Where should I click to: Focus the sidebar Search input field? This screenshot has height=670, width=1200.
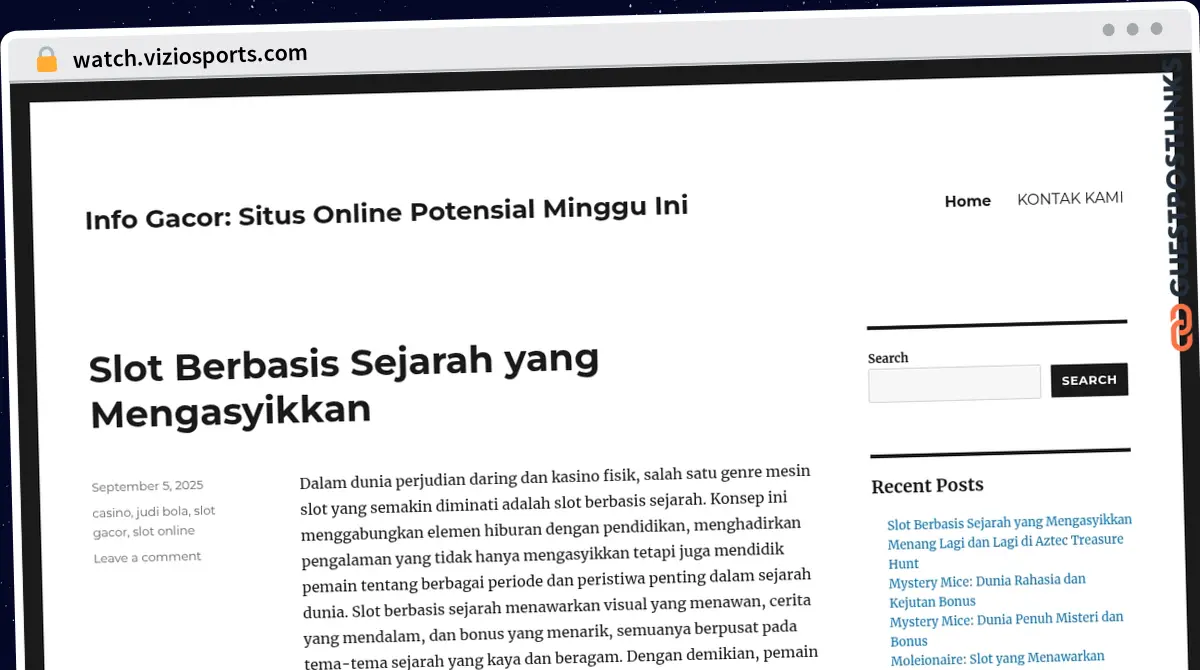coord(954,383)
